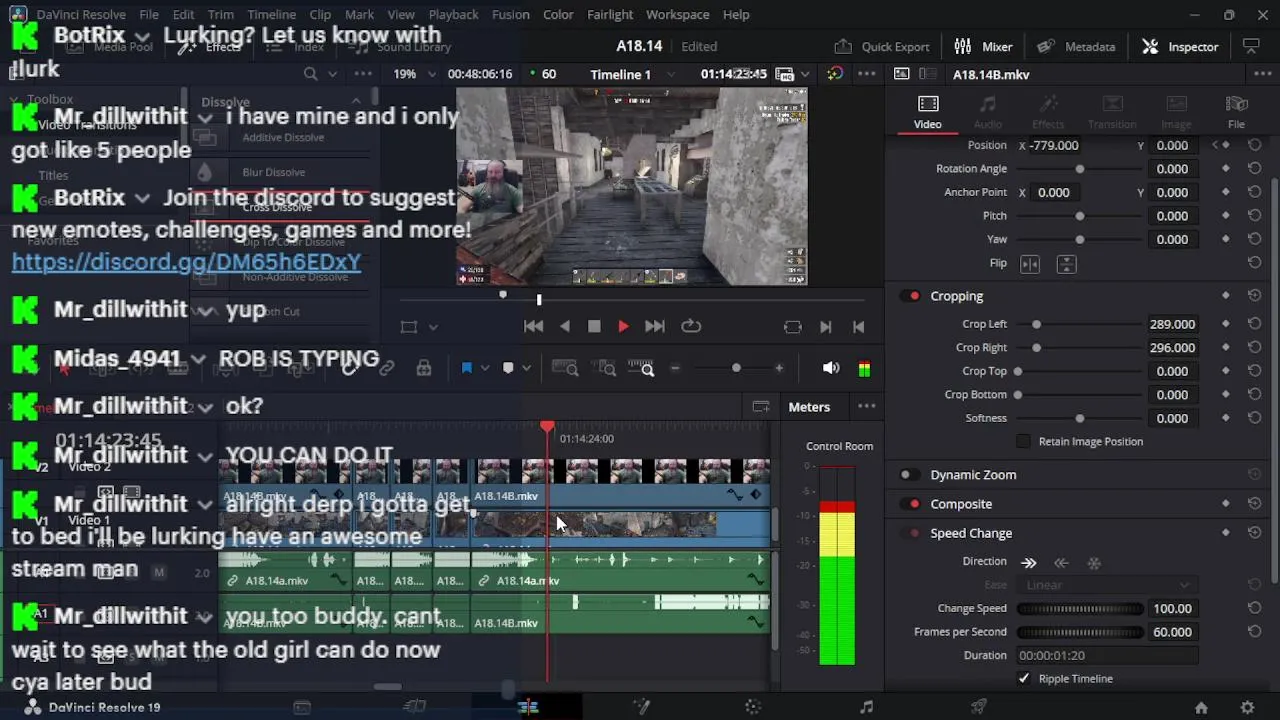This screenshot has width=1280, height=720.
Task: Open the Help menu
Action: tap(736, 14)
